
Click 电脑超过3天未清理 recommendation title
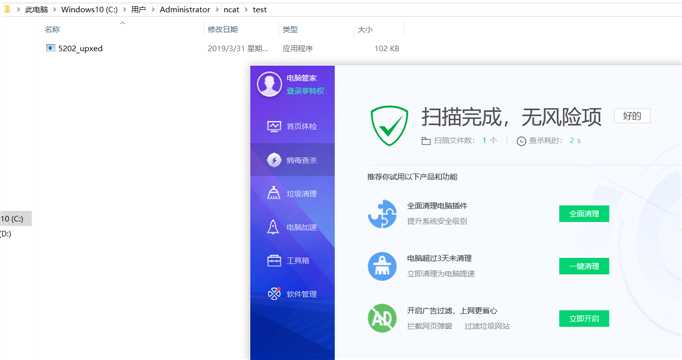click(x=439, y=258)
